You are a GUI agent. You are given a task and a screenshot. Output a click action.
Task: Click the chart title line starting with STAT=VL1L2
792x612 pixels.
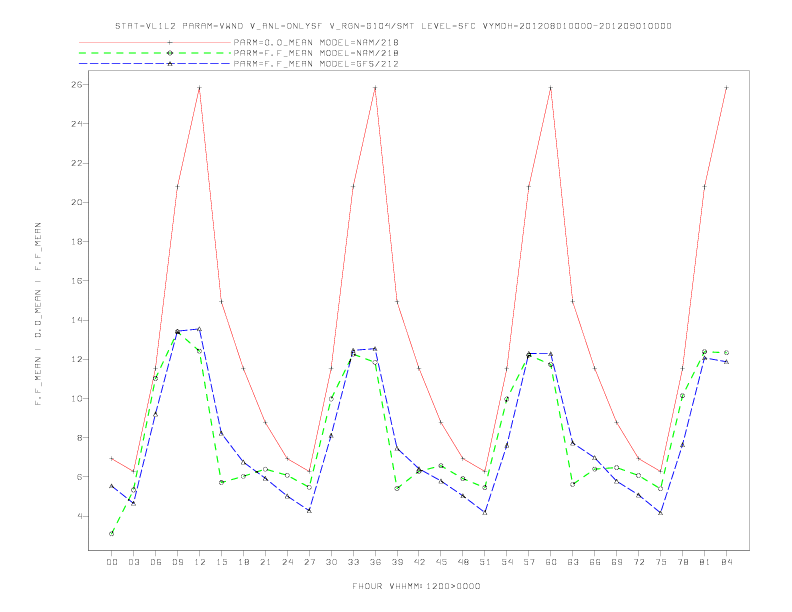(x=393, y=26)
